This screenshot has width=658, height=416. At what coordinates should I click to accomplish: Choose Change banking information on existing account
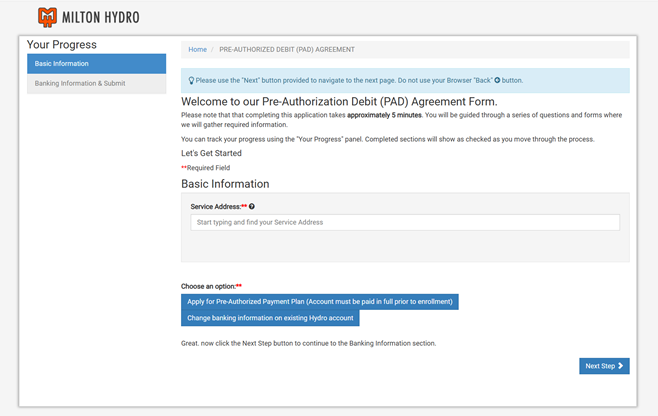(270, 318)
